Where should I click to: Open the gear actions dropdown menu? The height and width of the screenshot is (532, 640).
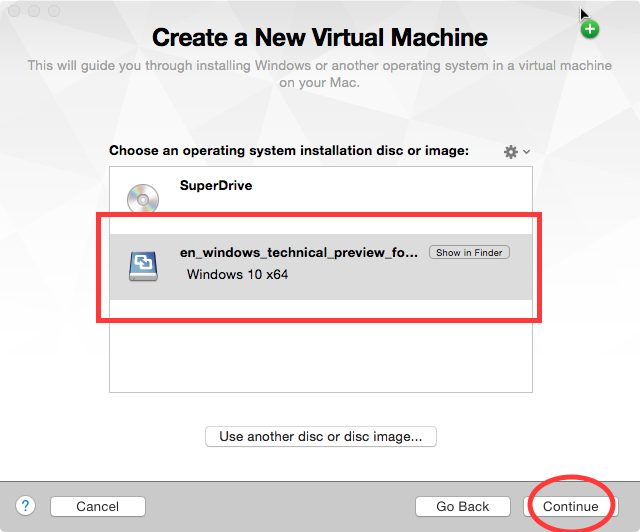(516, 152)
